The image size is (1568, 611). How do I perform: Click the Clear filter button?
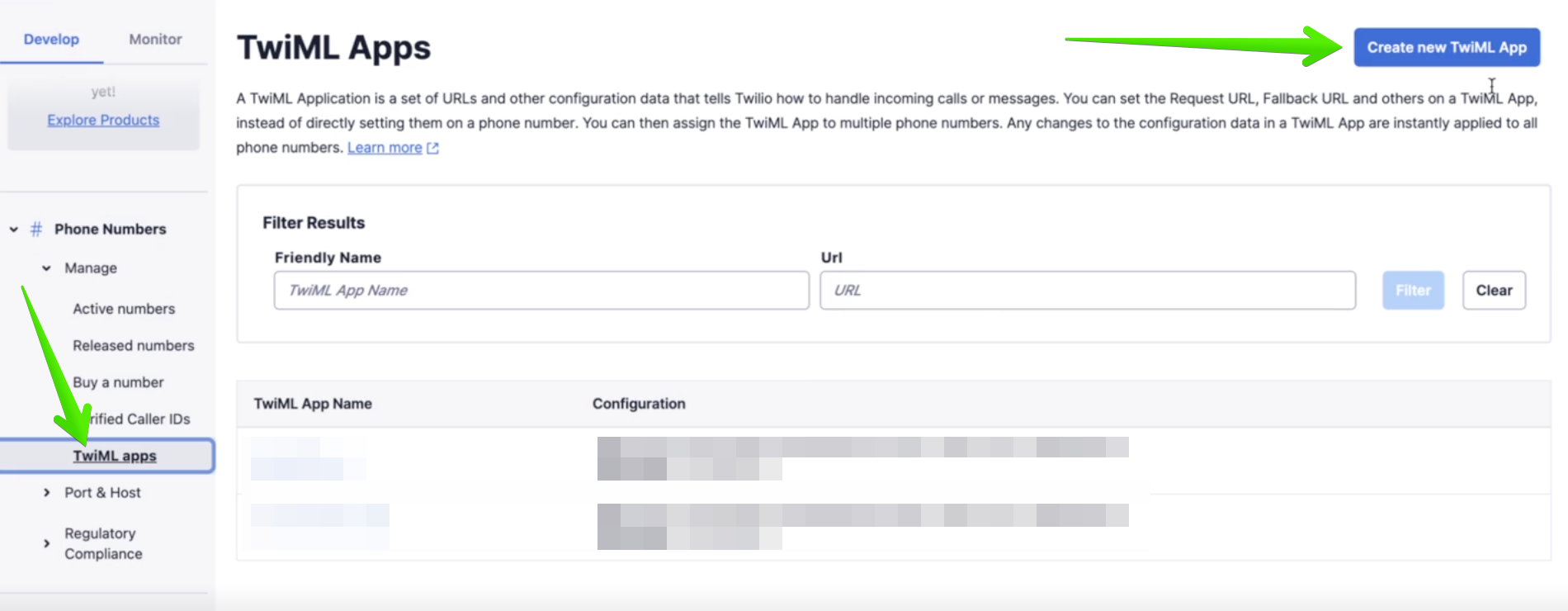click(1494, 290)
